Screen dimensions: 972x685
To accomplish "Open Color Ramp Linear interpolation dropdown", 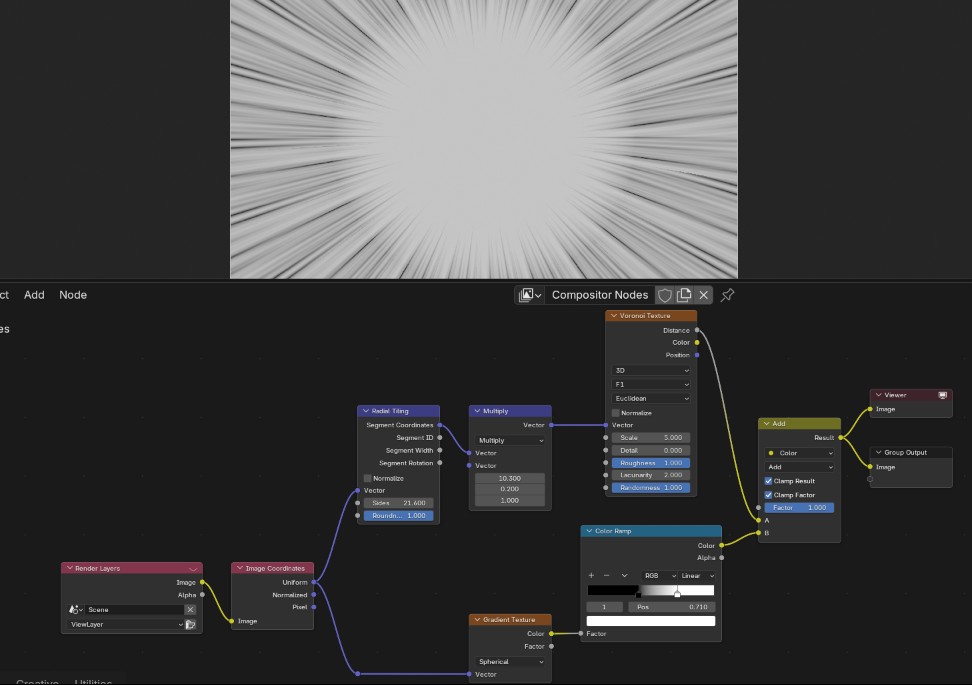I will tap(697, 576).
